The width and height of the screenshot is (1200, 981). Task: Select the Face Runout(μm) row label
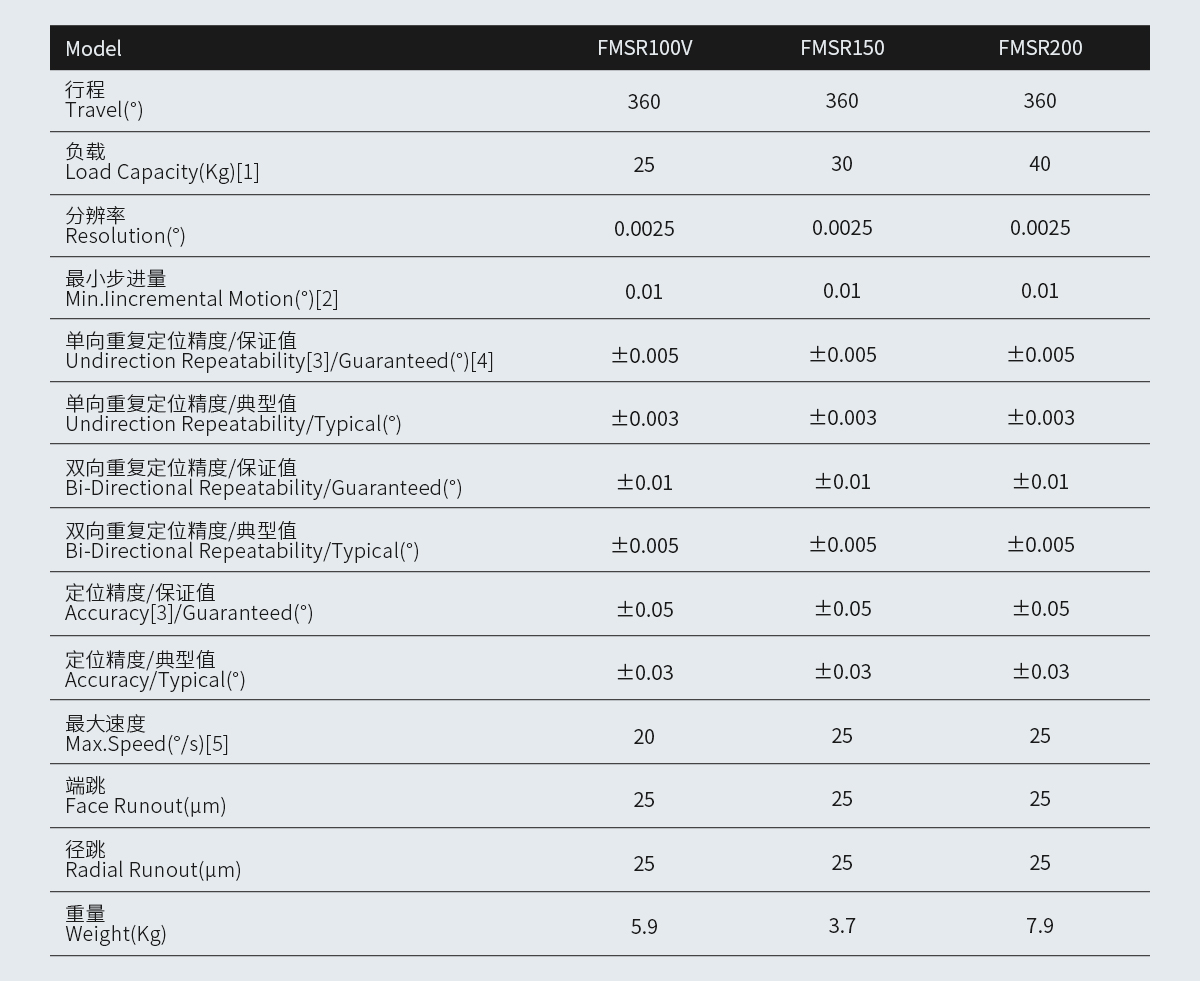pyautogui.click(x=145, y=806)
